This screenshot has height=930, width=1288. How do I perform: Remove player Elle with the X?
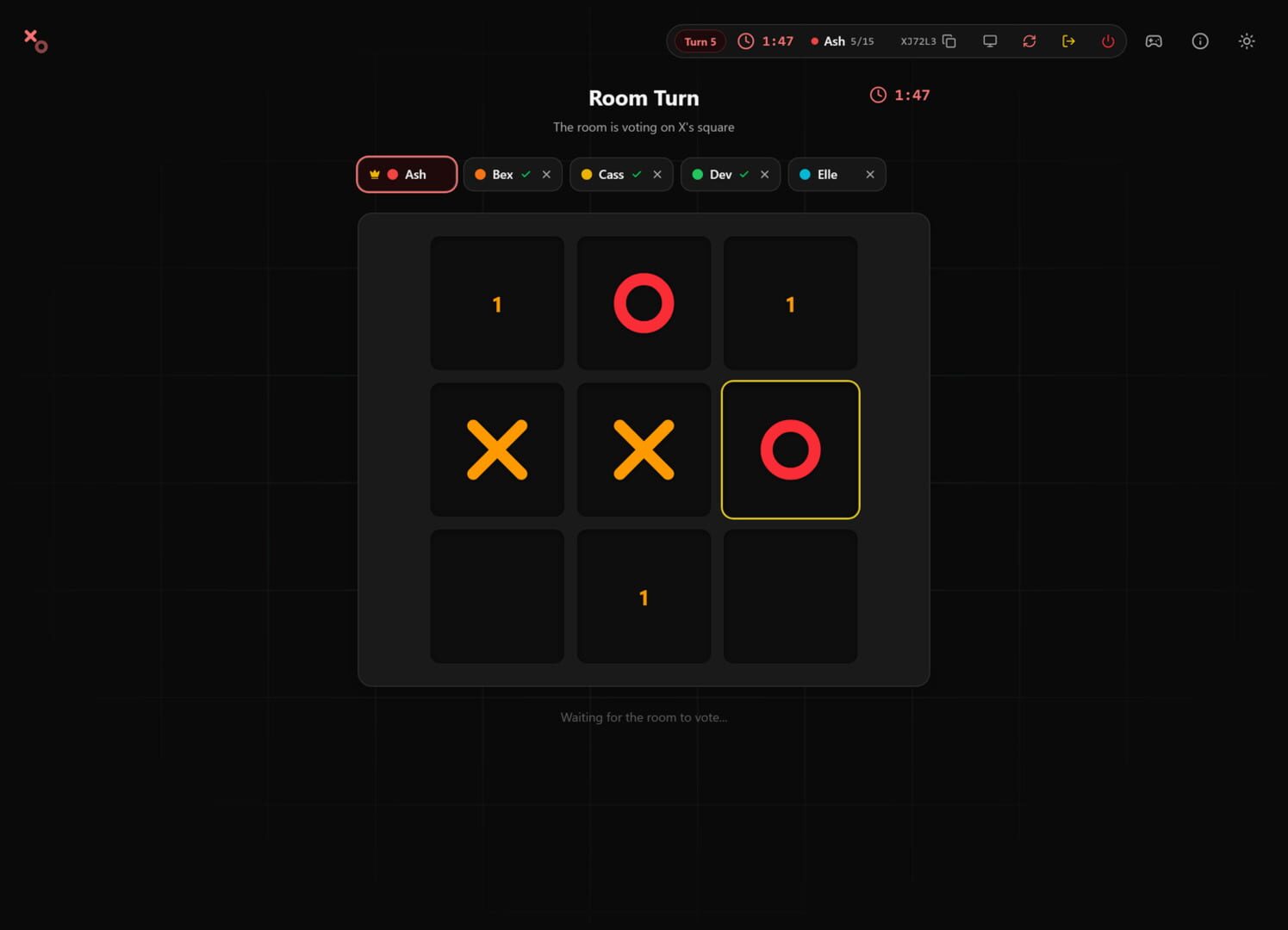[x=870, y=174]
